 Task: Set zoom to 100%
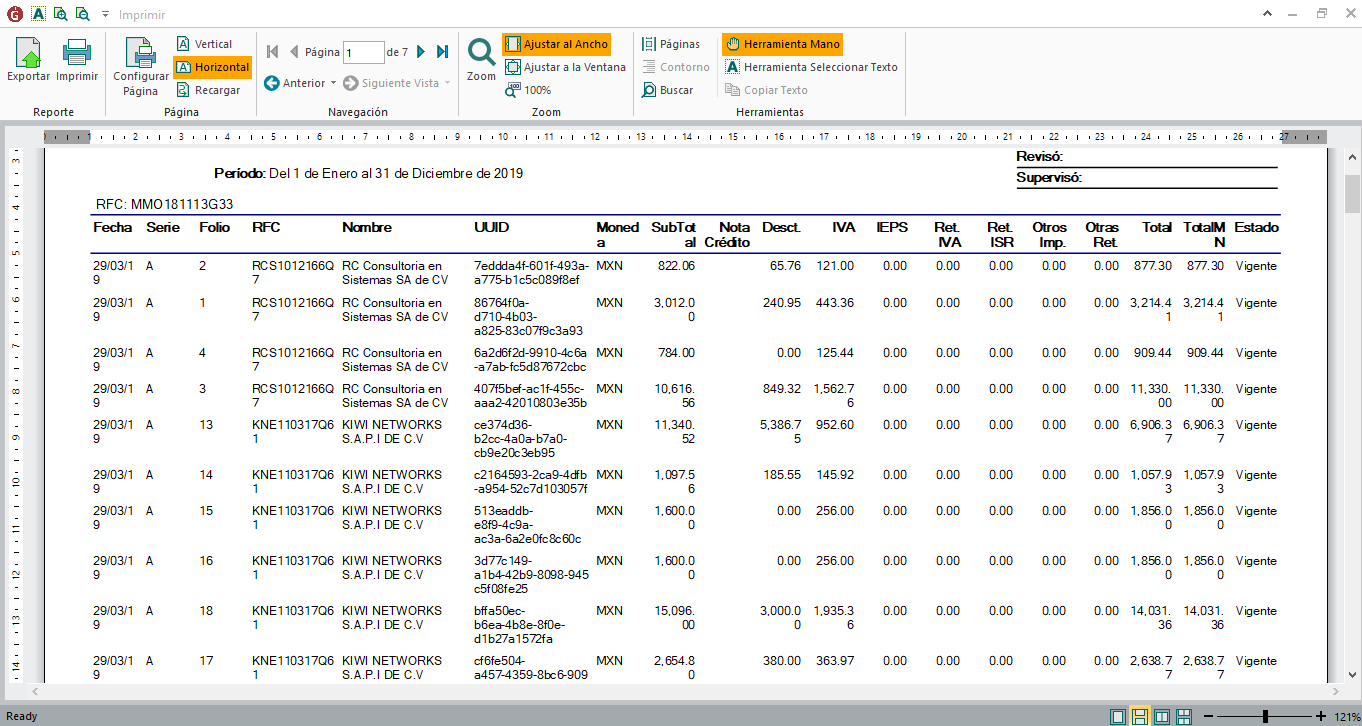click(527, 90)
